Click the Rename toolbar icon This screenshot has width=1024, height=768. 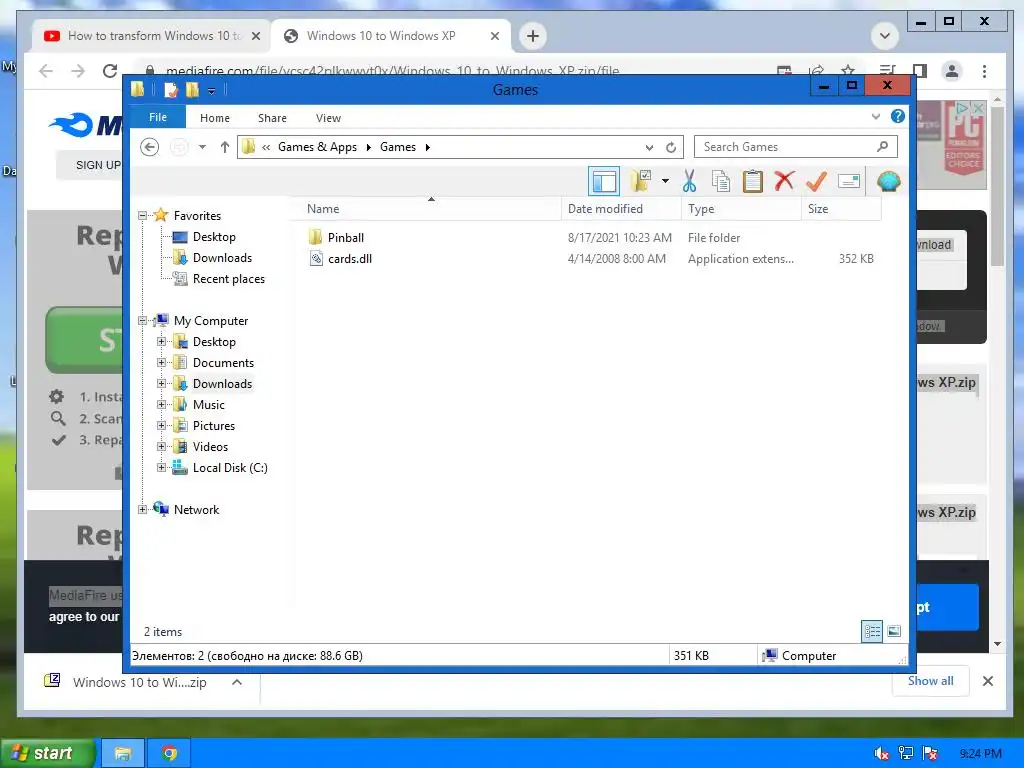click(x=848, y=181)
